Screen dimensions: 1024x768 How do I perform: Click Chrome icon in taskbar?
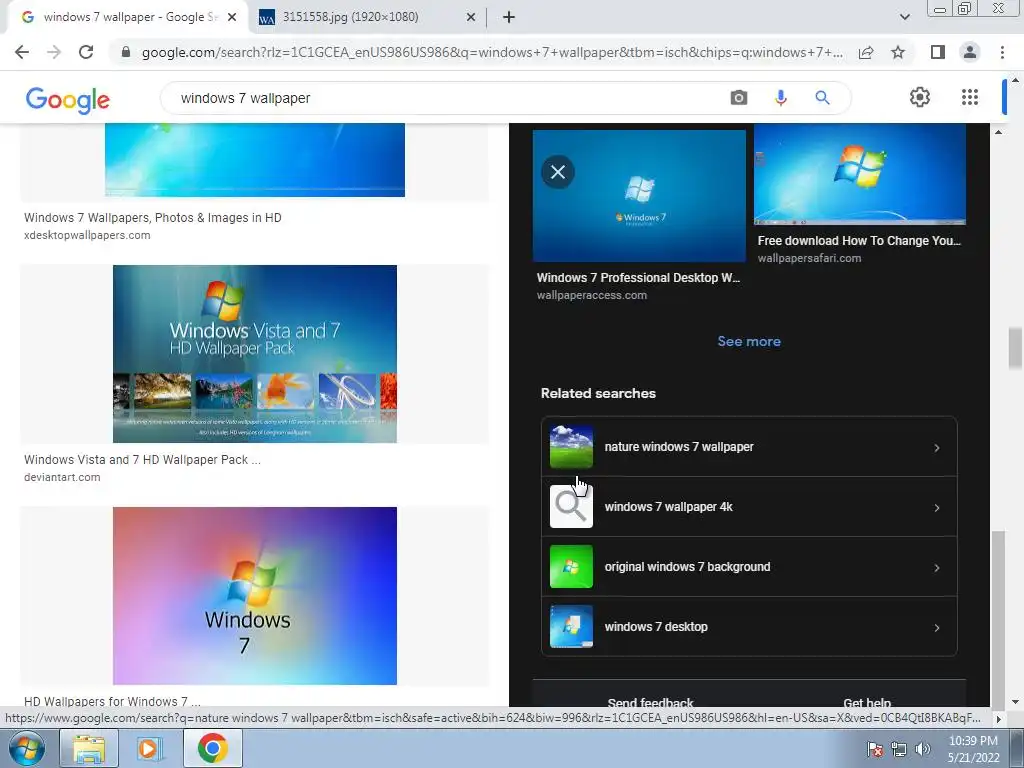click(x=212, y=748)
